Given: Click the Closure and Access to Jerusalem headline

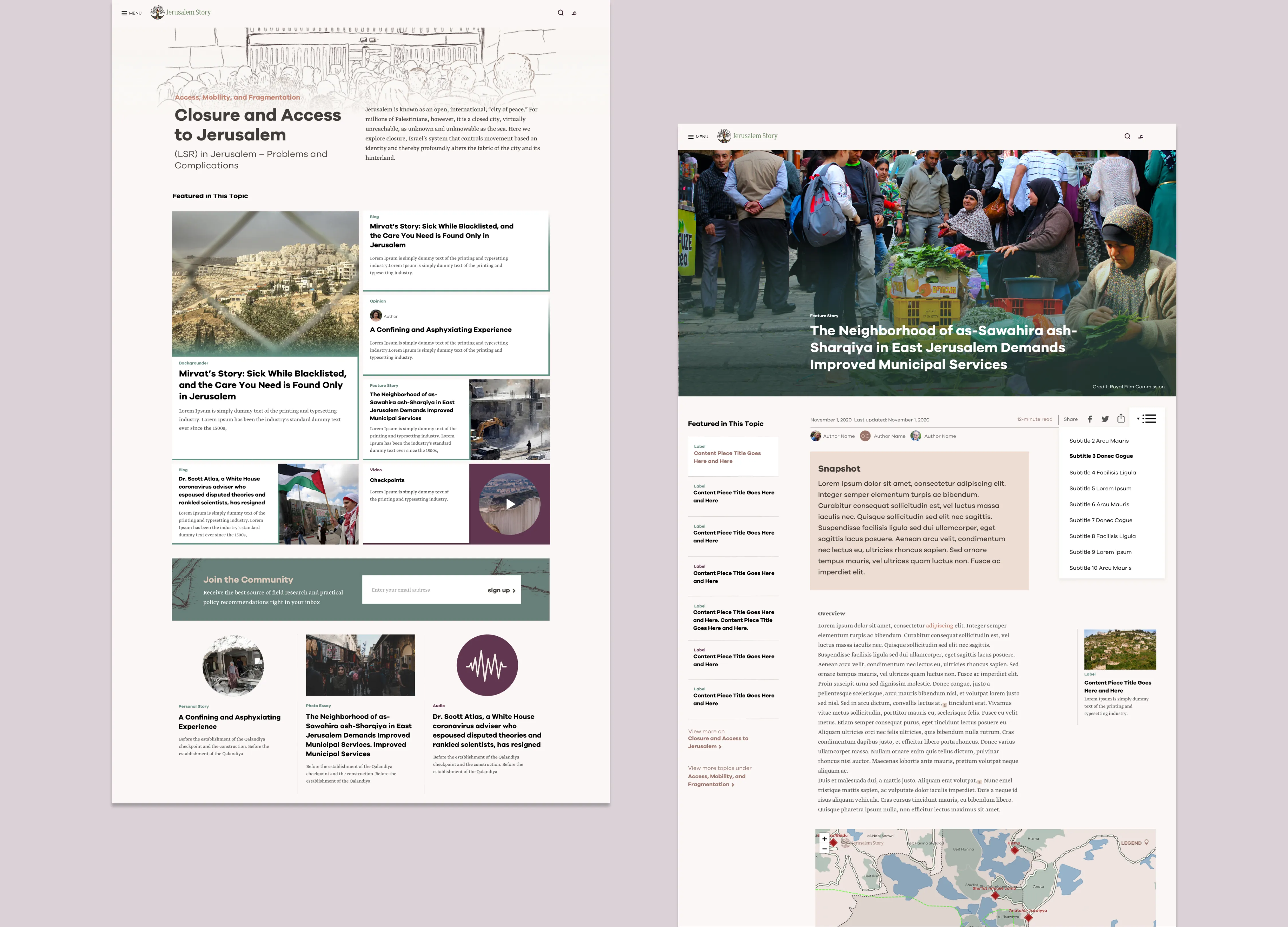Looking at the screenshot, I should pyautogui.click(x=257, y=125).
